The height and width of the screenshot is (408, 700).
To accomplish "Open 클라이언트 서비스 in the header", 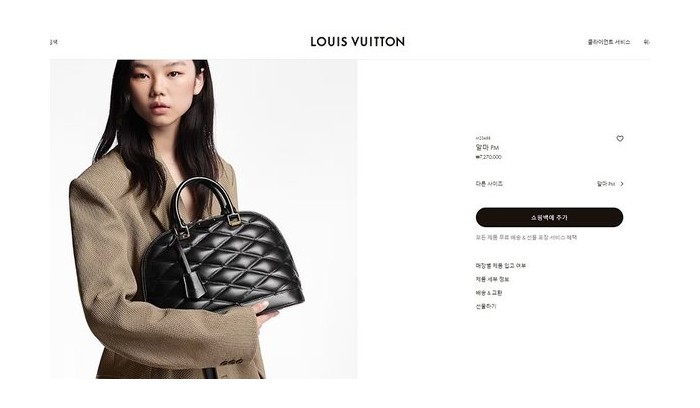I will coord(609,42).
